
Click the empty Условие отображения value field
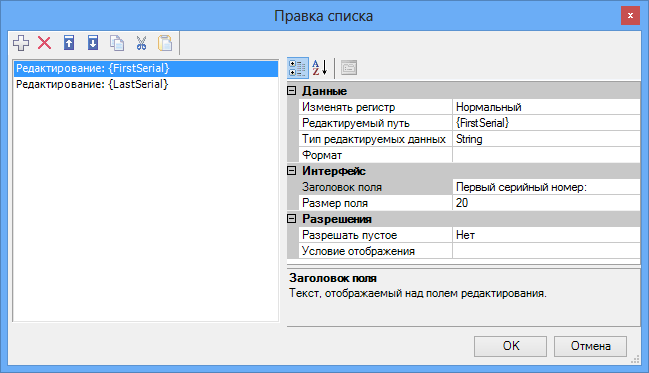click(x=546, y=251)
